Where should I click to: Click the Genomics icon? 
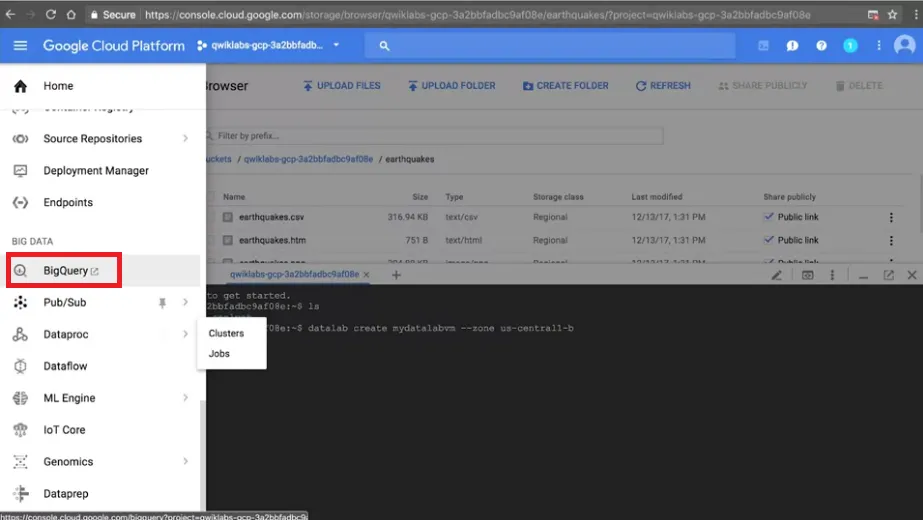pyautogui.click(x=21, y=462)
